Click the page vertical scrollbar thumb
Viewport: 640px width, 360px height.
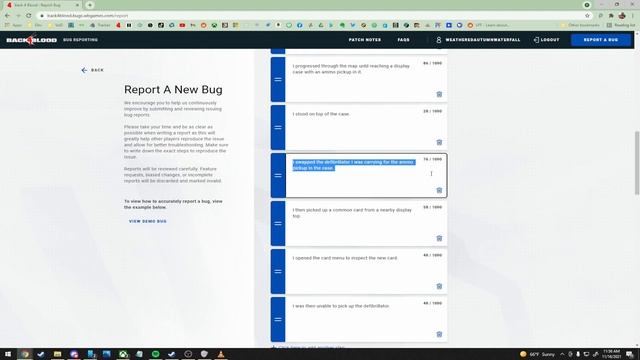coord(637,163)
